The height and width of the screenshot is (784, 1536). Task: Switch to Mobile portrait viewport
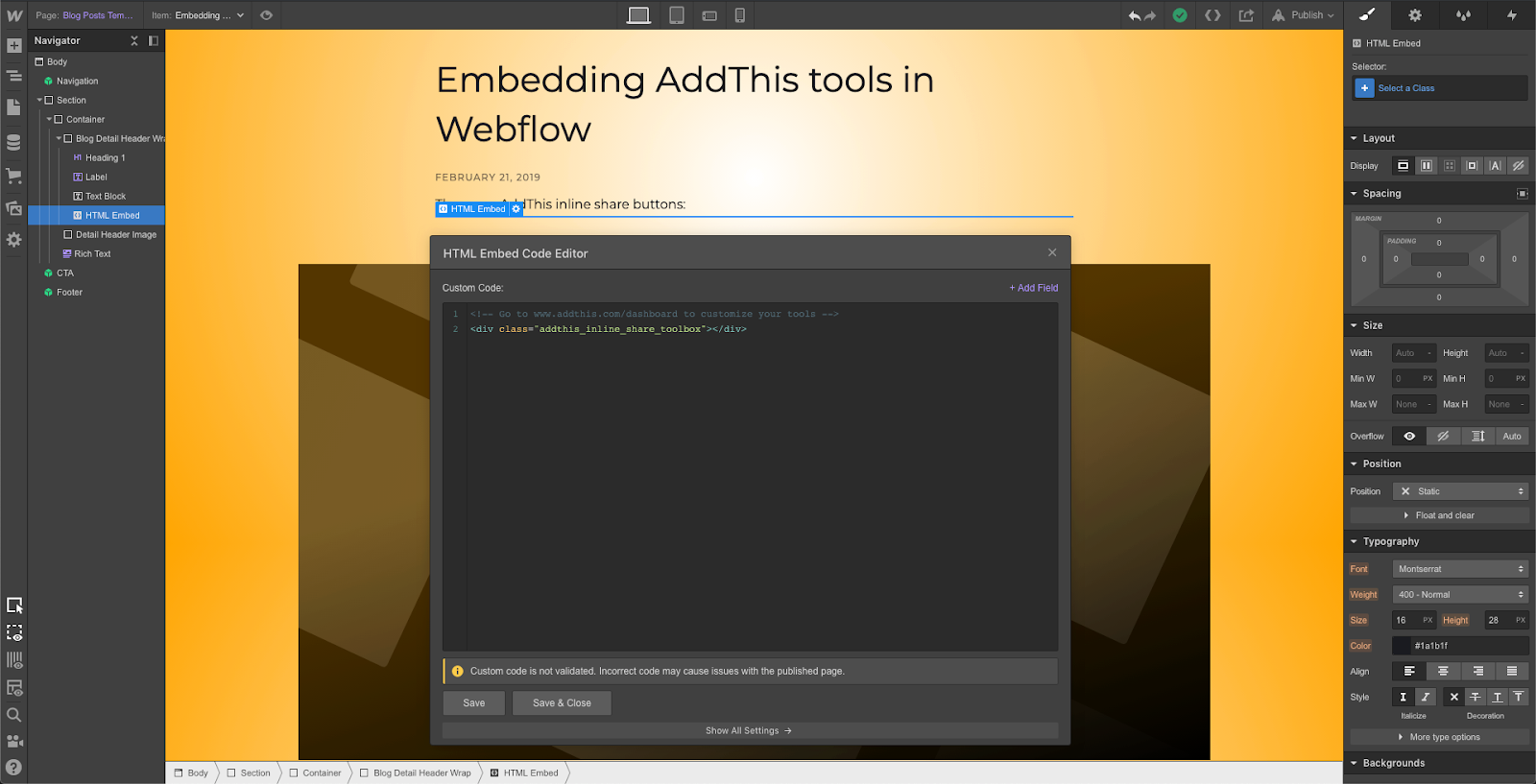pyautogui.click(x=740, y=15)
